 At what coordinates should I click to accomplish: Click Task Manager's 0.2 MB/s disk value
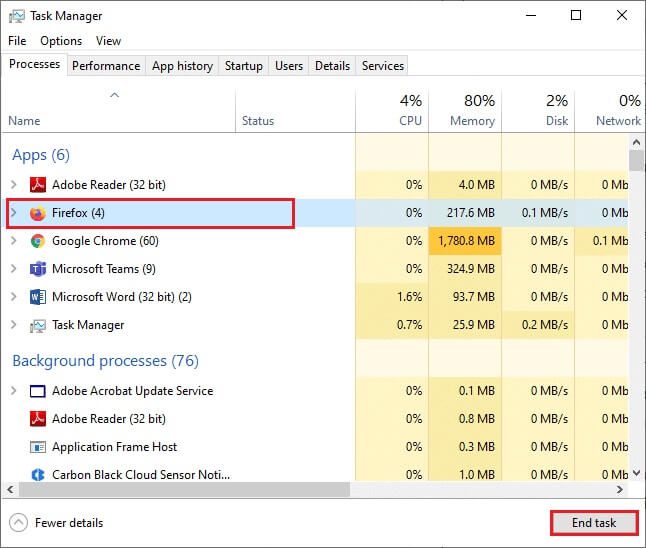(545, 325)
